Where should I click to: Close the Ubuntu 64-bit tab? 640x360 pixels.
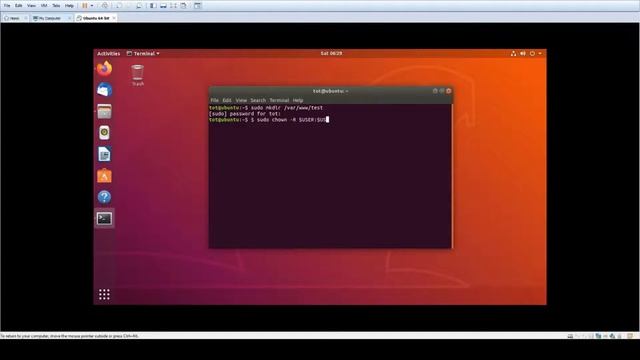coord(114,18)
